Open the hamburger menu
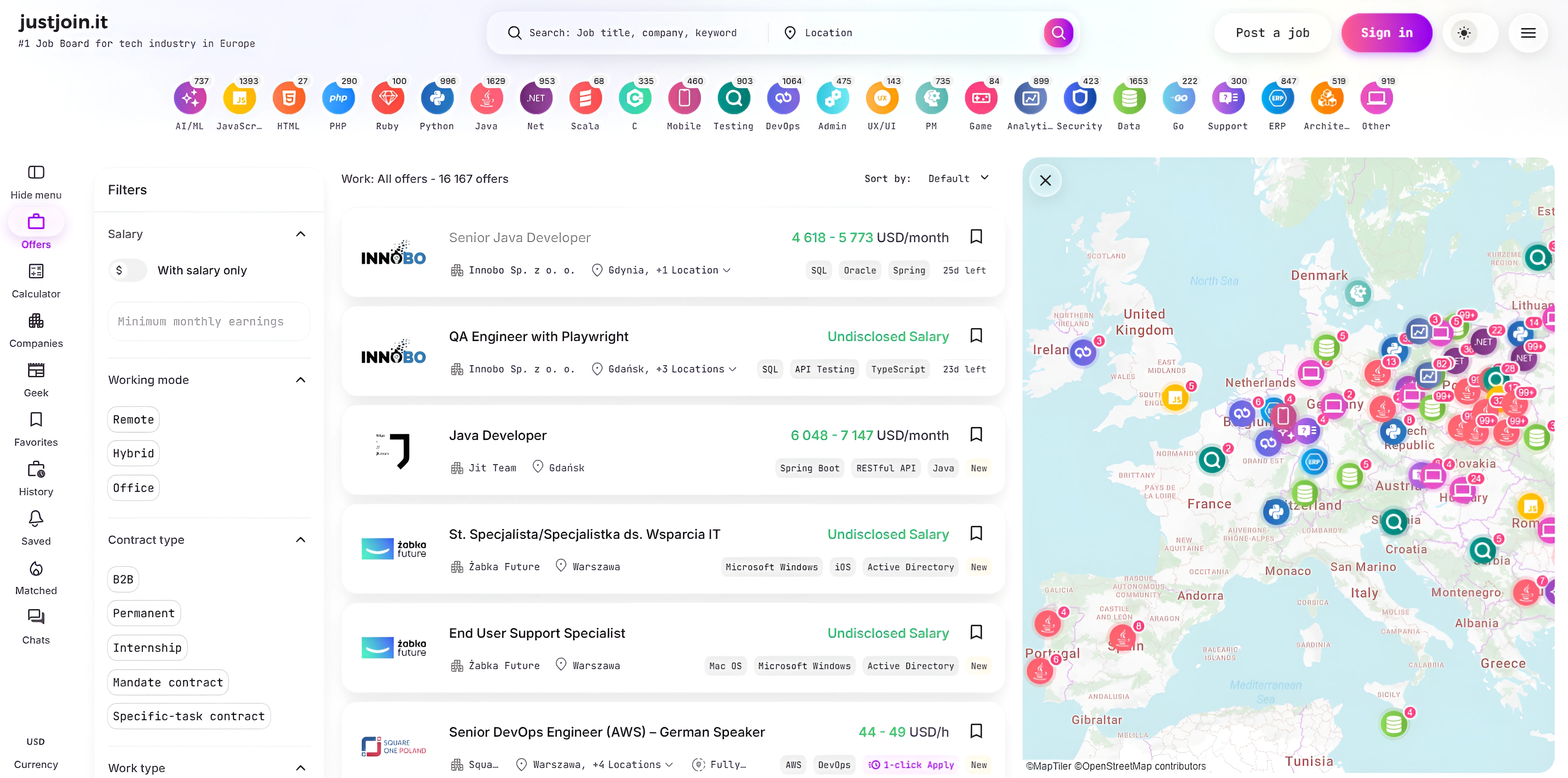Screen dimensions: 1568x778 point(1528,33)
